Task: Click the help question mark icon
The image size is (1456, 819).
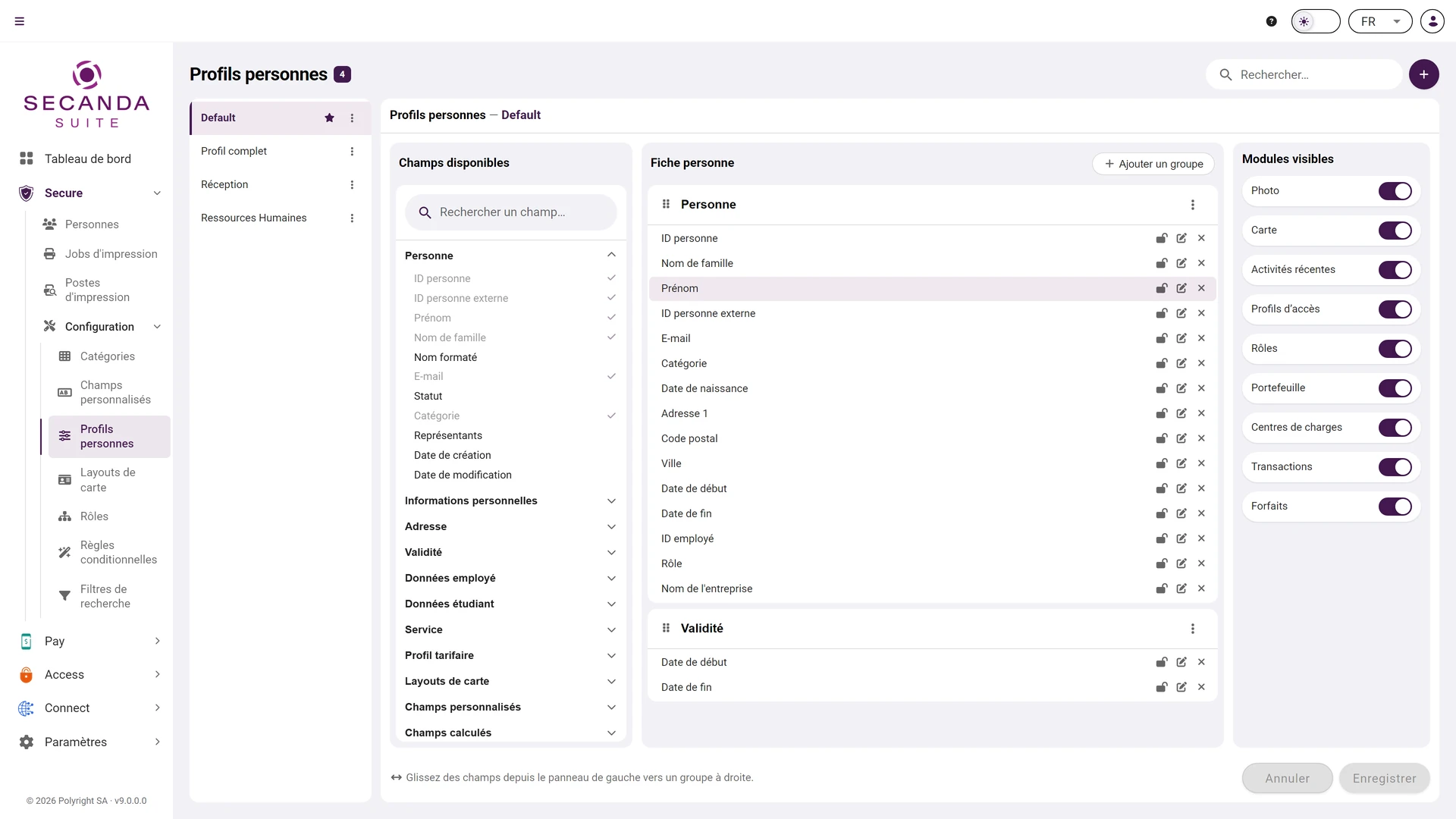Action: pos(1272,21)
